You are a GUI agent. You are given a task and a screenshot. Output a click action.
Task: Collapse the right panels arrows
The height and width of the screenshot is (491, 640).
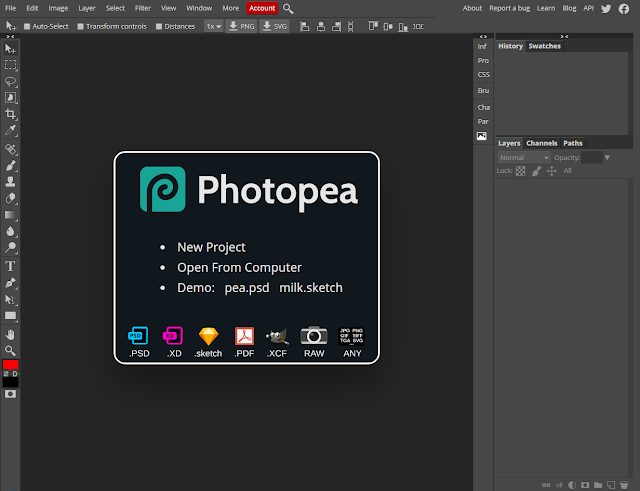(x=564, y=37)
